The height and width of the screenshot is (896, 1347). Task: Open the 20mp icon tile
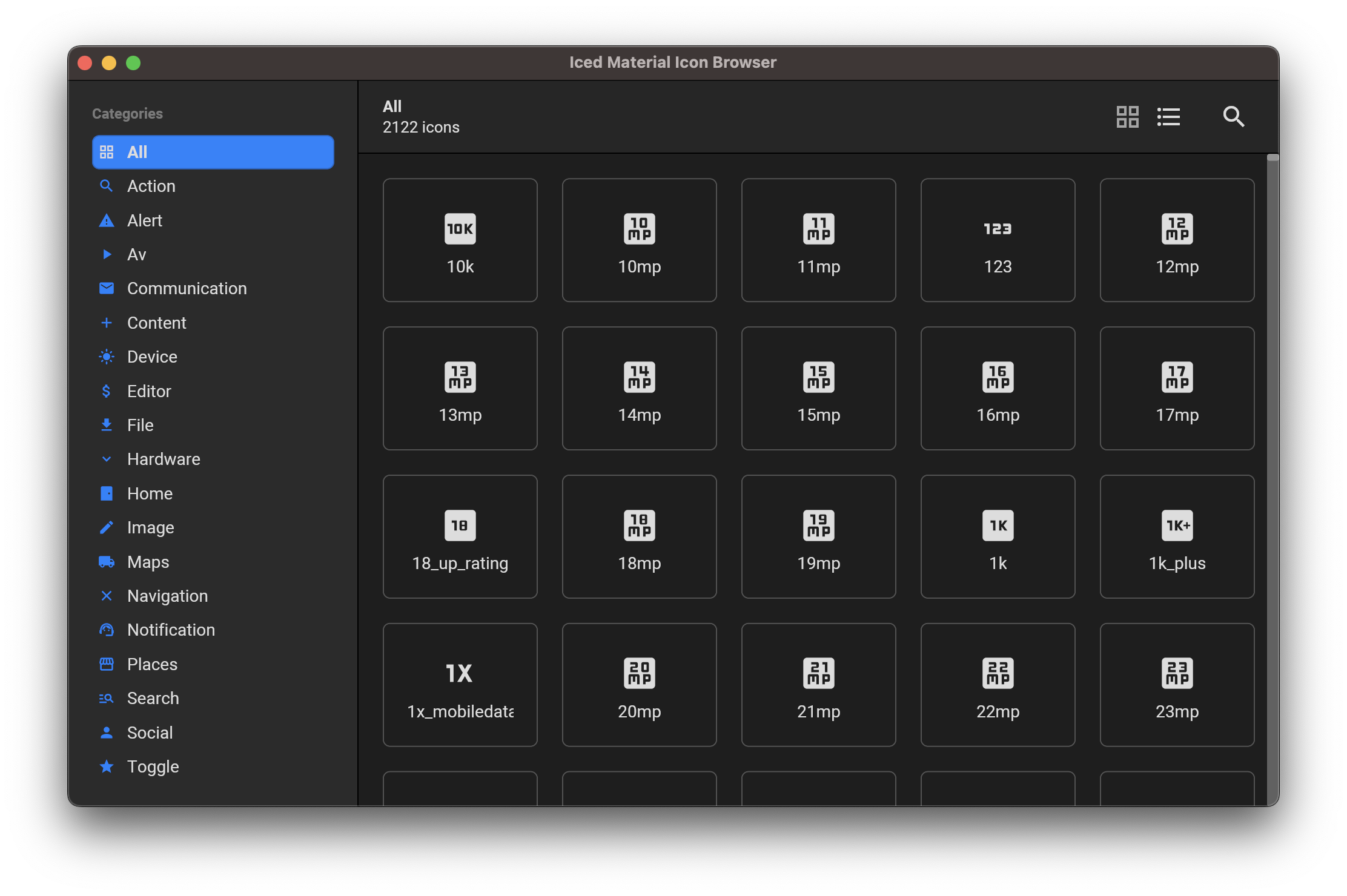pos(640,685)
